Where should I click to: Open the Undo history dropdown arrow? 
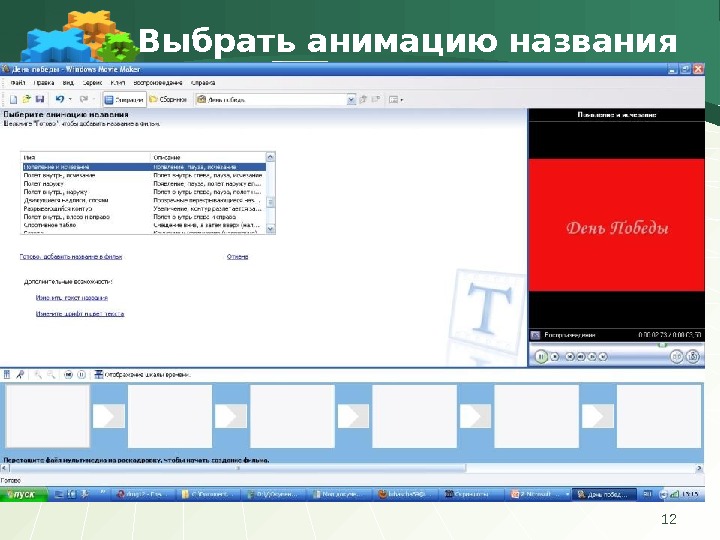click(x=70, y=99)
